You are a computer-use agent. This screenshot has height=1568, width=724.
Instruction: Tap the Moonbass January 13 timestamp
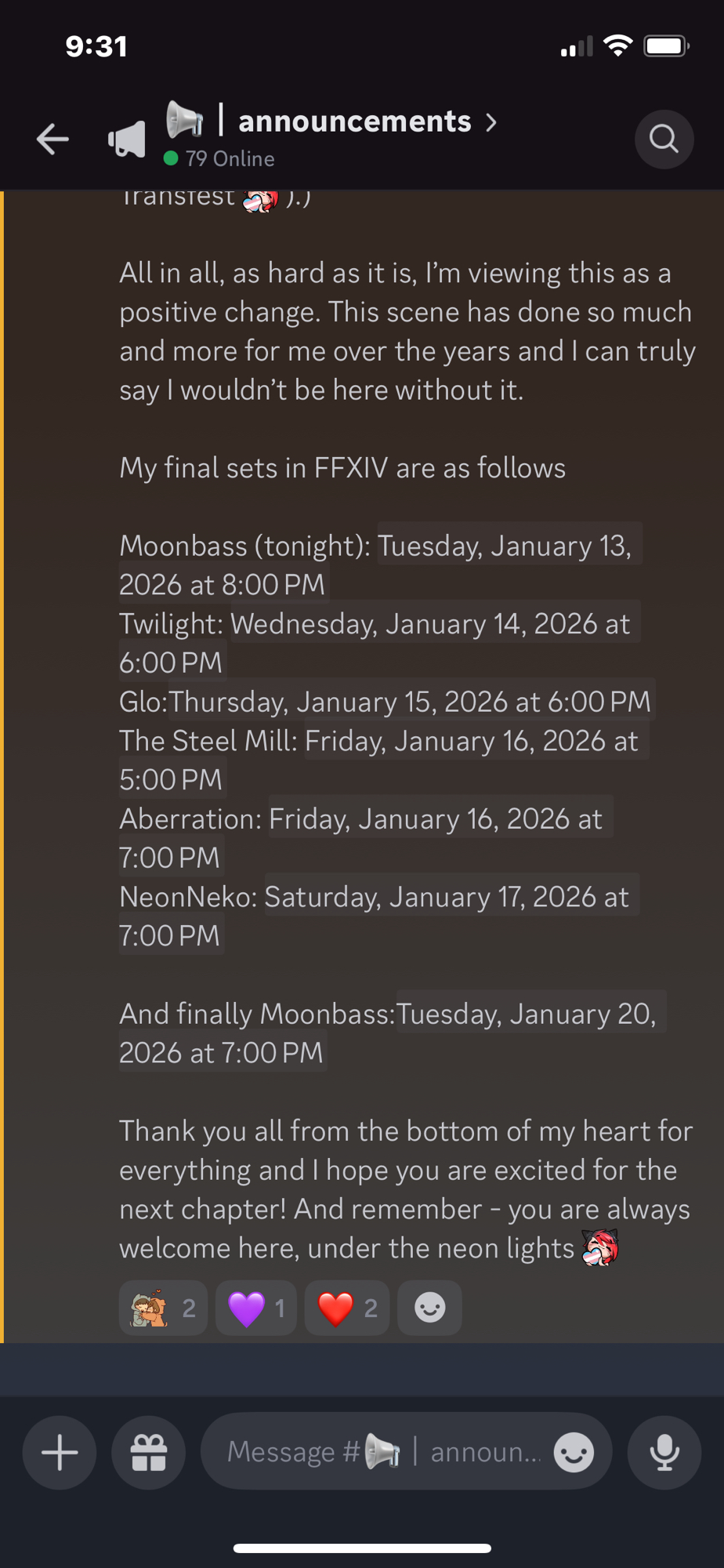click(x=505, y=546)
